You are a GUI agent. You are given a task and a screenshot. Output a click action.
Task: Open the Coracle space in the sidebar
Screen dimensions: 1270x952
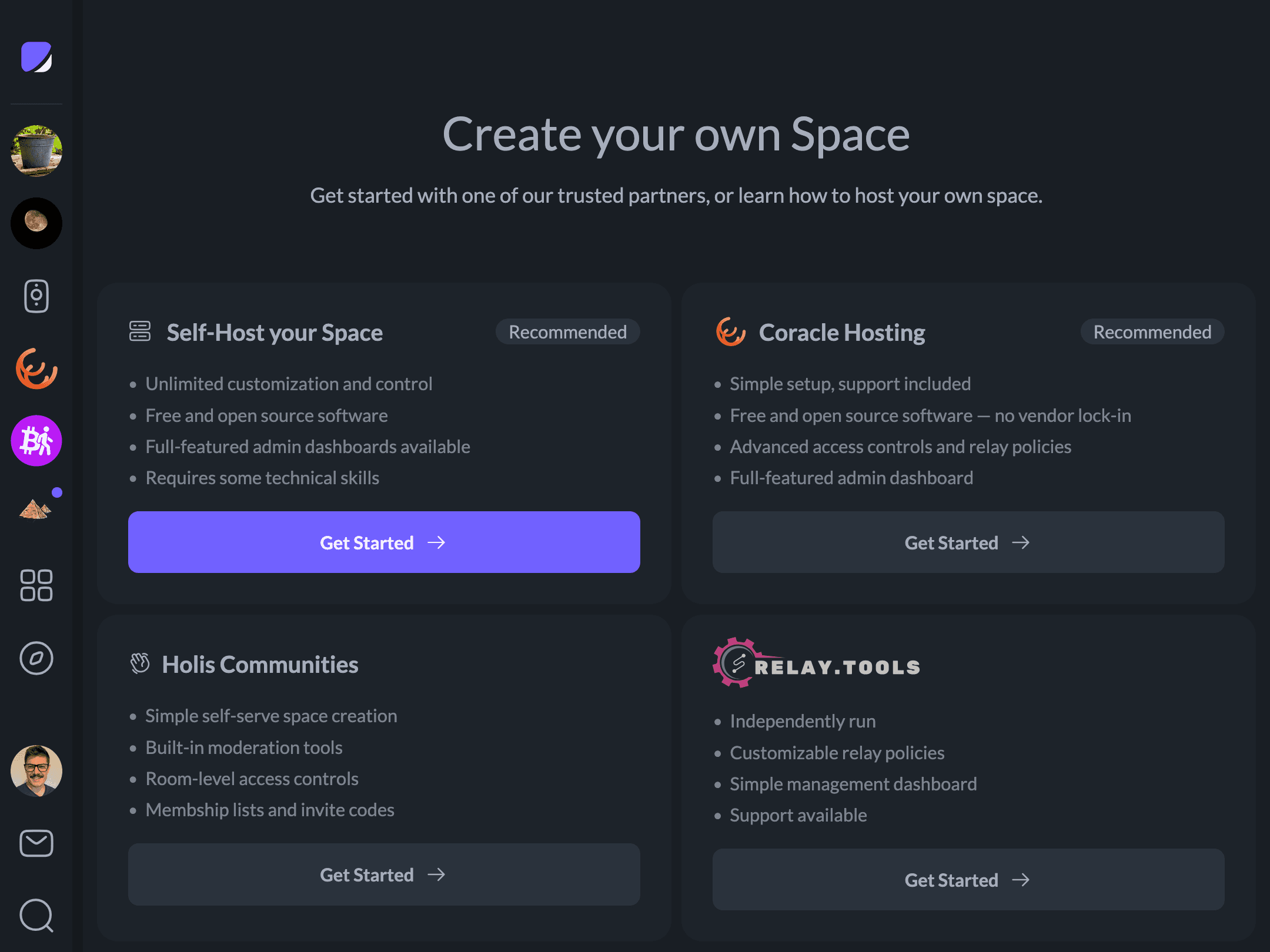tap(36, 368)
